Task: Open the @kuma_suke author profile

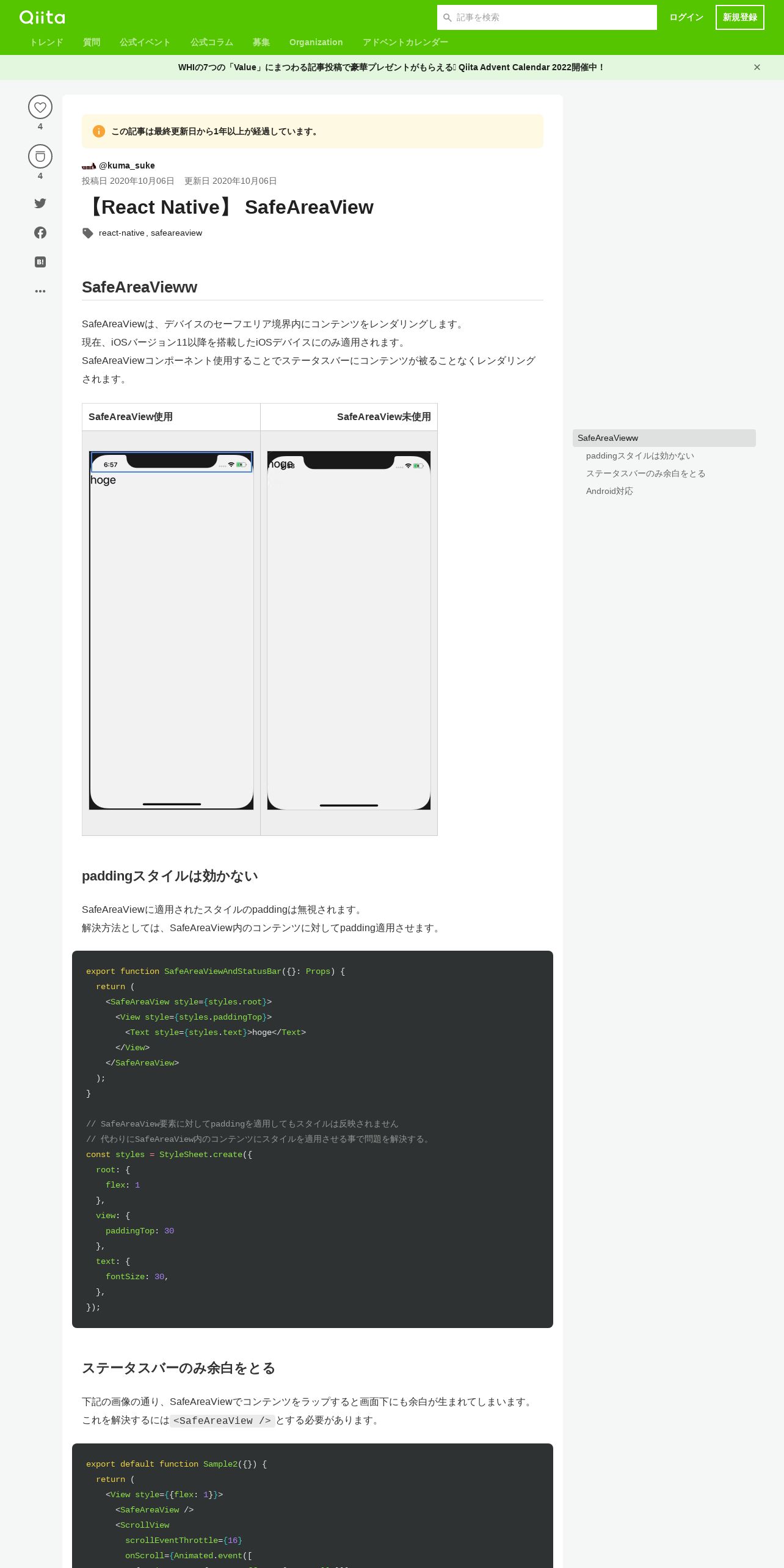Action: click(127, 165)
